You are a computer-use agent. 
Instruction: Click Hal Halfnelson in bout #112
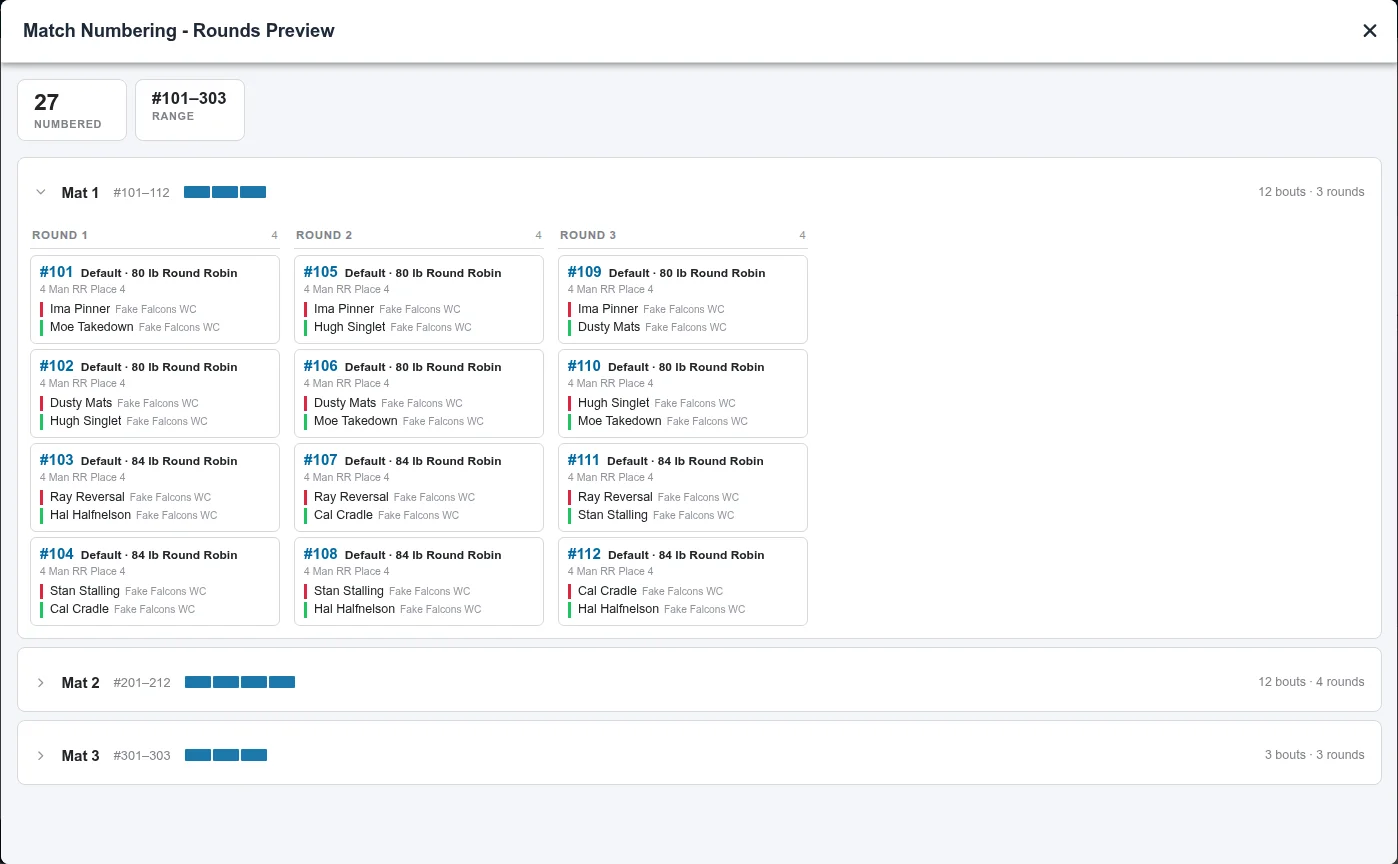point(618,609)
